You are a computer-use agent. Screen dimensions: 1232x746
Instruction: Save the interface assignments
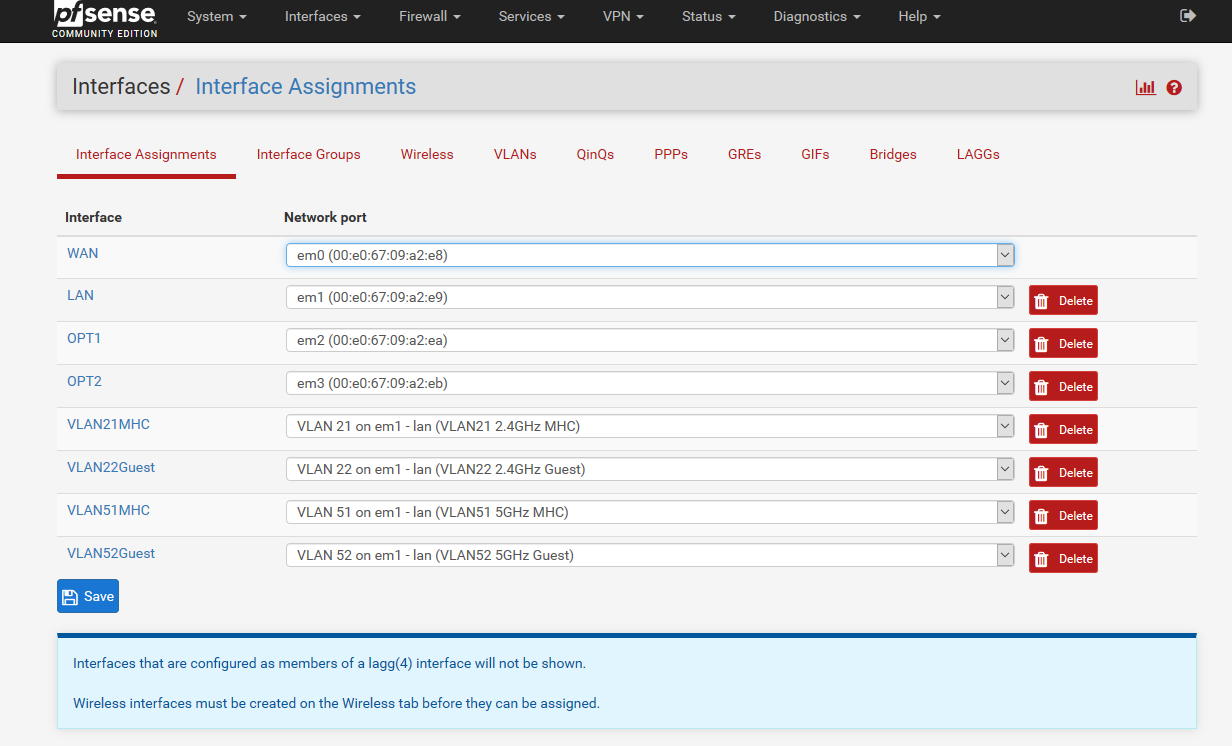pyautogui.click(x=88, y=596)
